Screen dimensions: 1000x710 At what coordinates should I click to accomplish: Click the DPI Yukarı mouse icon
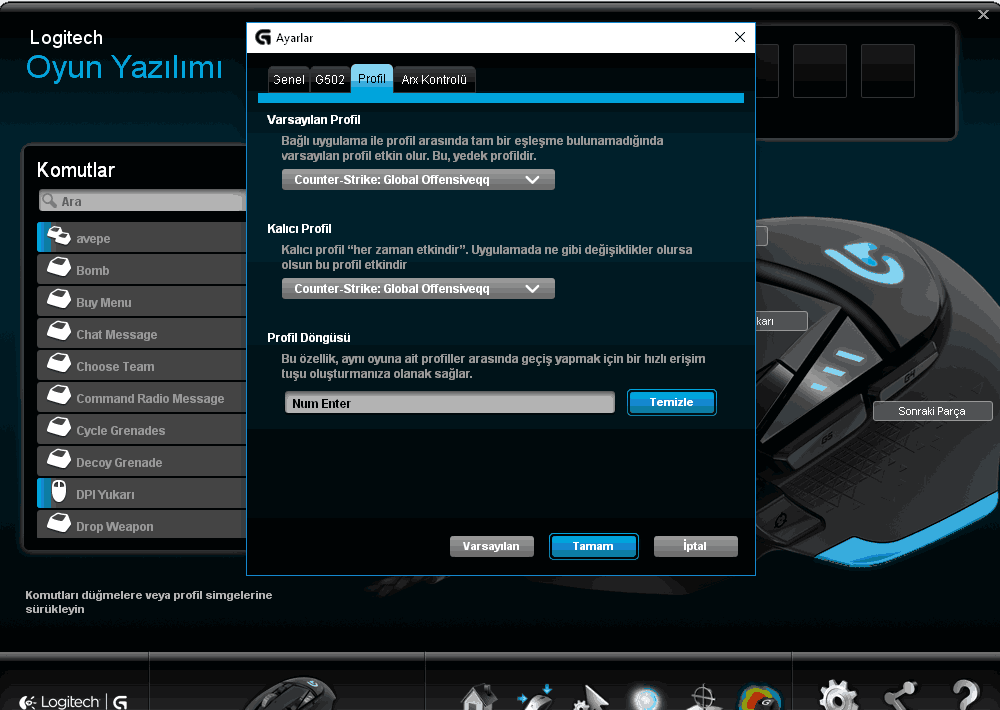pyautogui.click(x=59, y=492)
